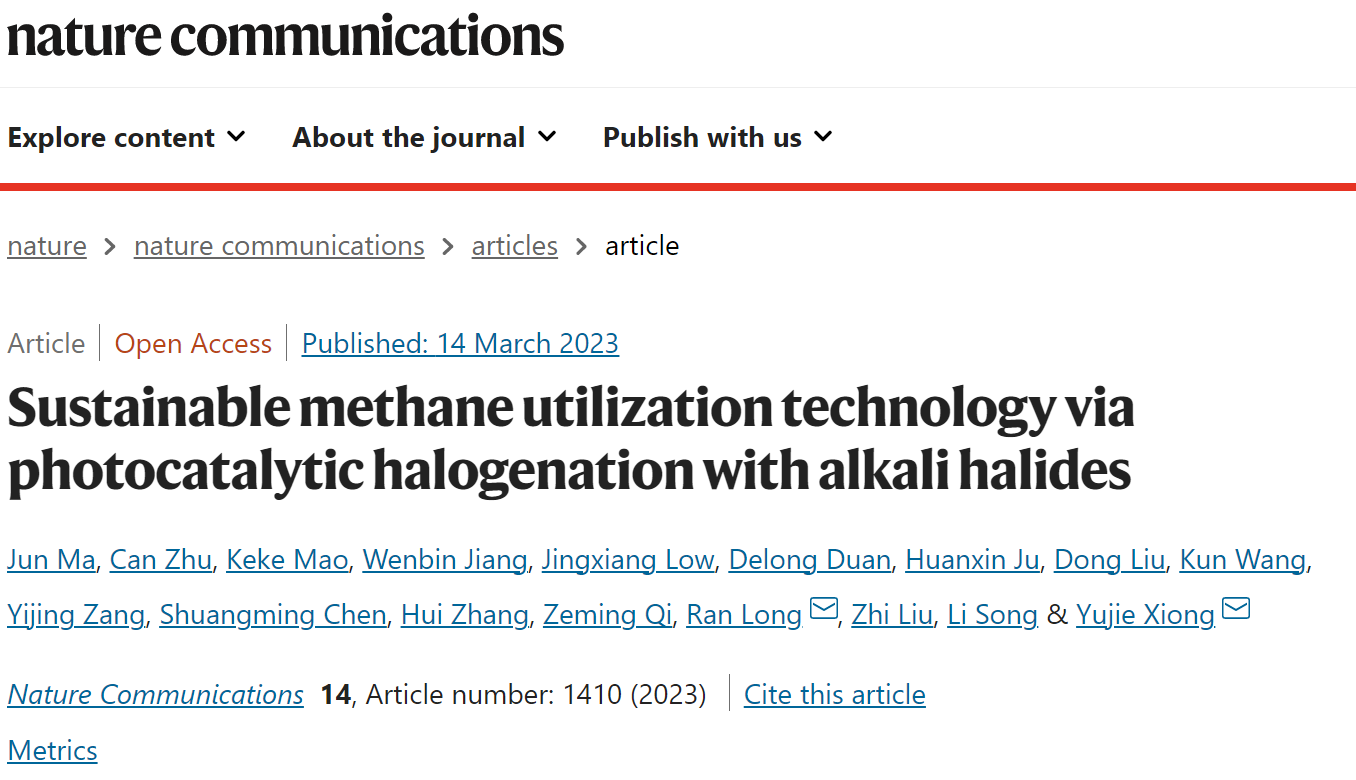This screenshot has height=780, width=1356.
Task: Open author Jun Ma's profile link
Action: pyautogui.click(x=51, y=560)
